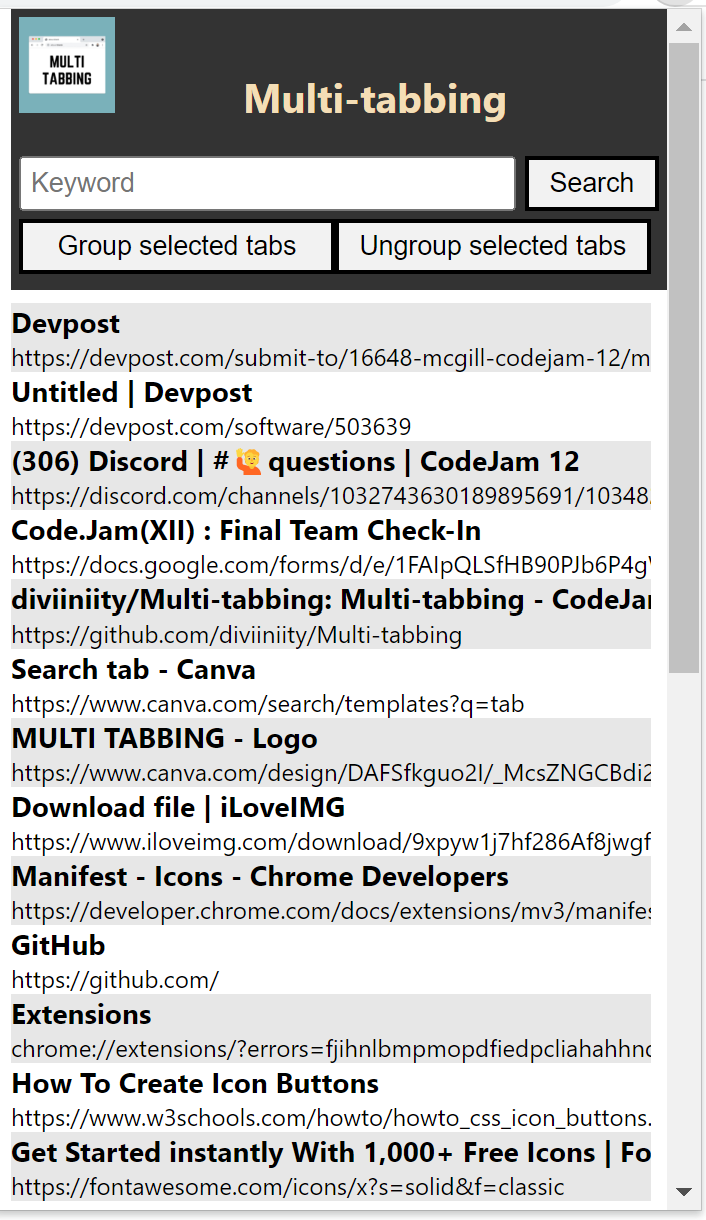Select the iloveimg.com/download URL line
Image resolution: width=706 pixels, height=1220 pixels.
click(331, 841)
